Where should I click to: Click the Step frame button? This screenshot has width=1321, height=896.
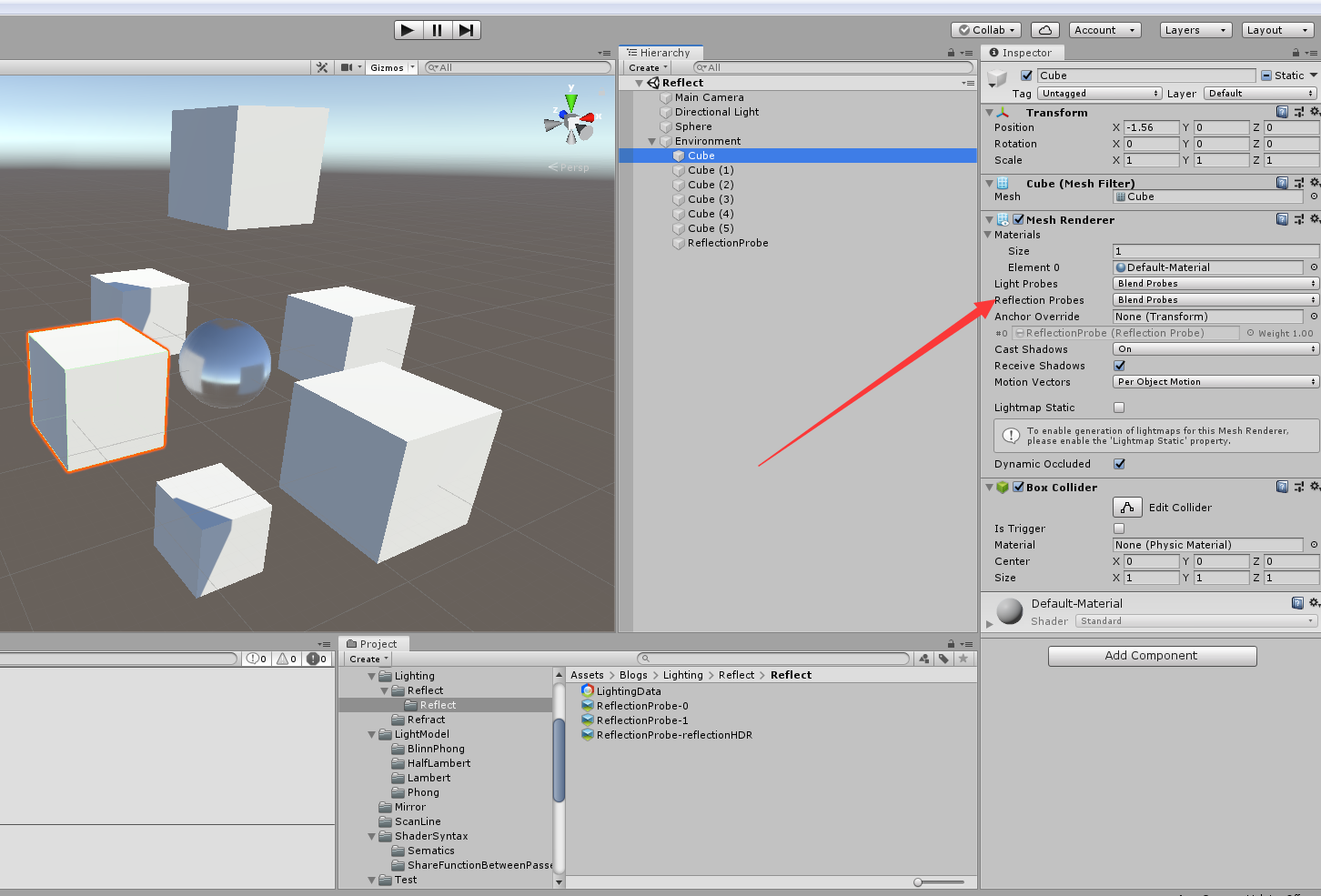[x=467, y=29]
